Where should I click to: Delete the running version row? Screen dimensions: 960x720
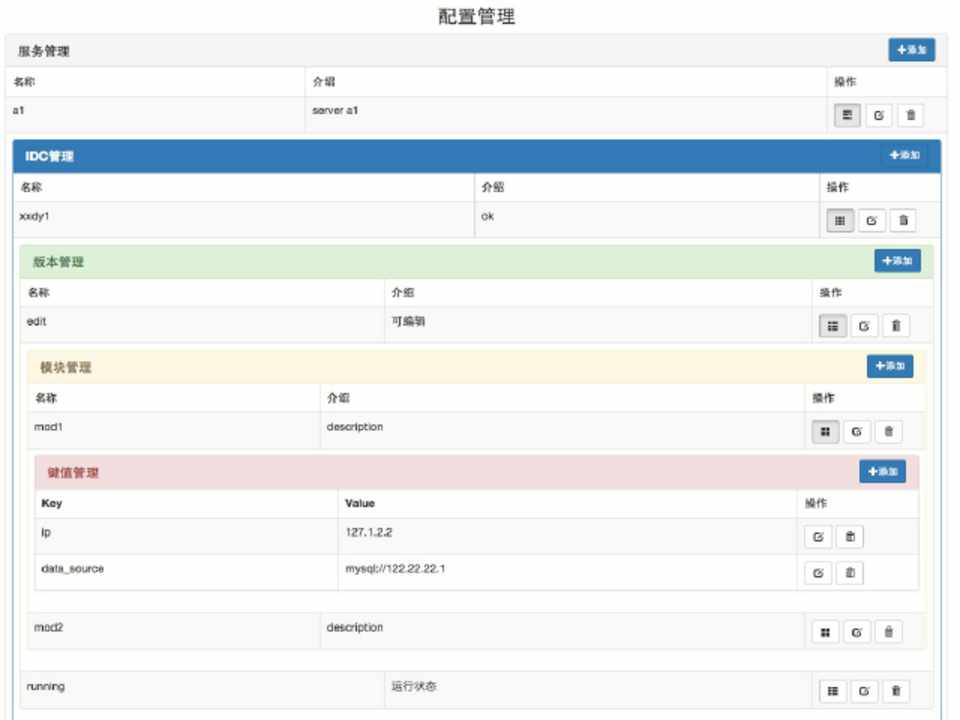click(895, 691)
